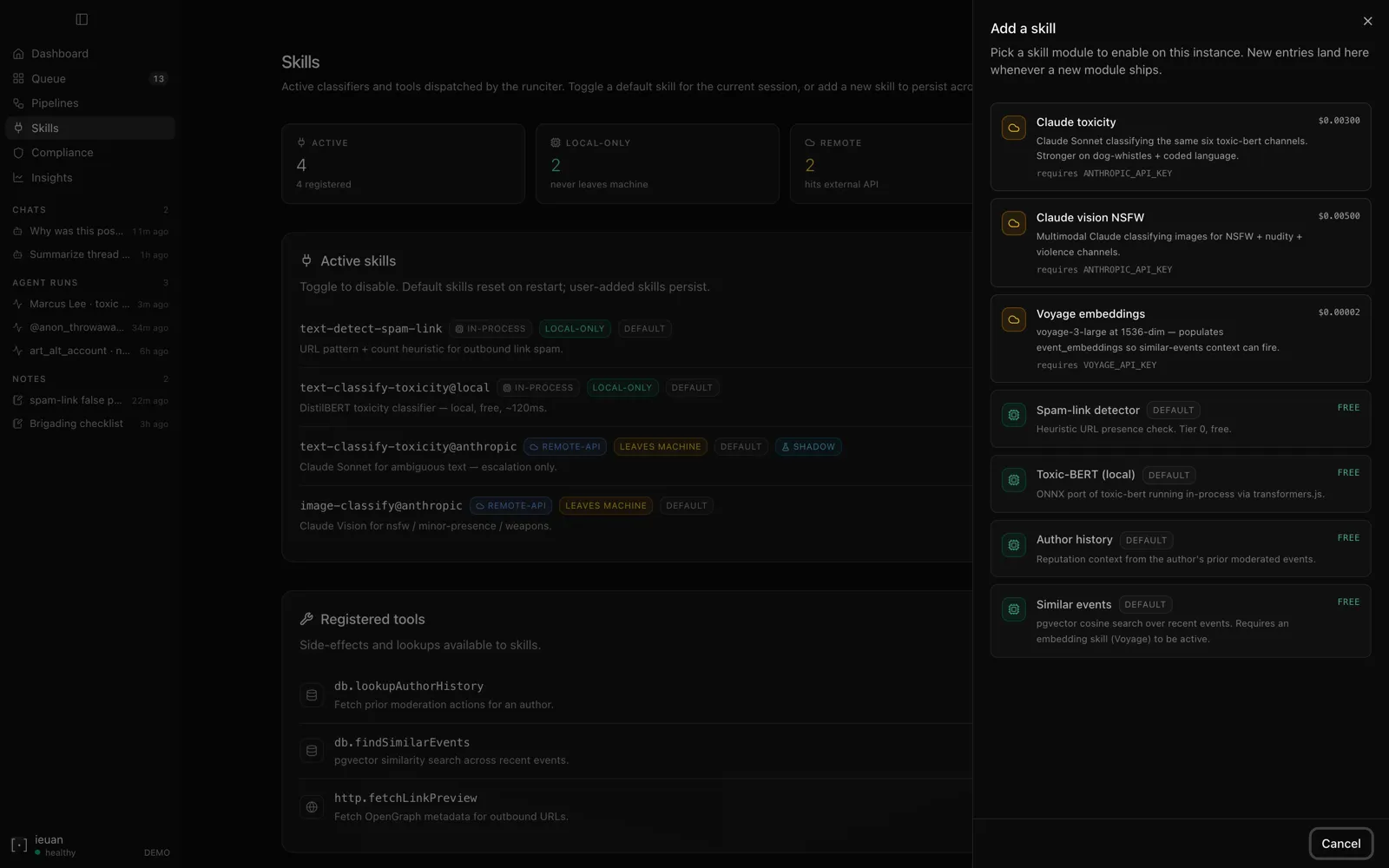The image size is (1389, 868).
Task: Click image-classify@anthropic skill name
Action: (381, 506)
